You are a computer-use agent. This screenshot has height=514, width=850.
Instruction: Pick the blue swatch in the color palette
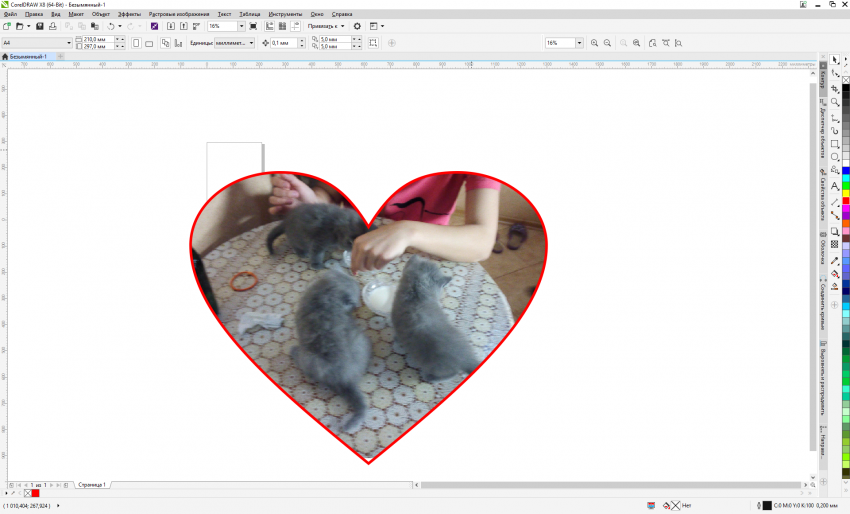coord(846,171)
